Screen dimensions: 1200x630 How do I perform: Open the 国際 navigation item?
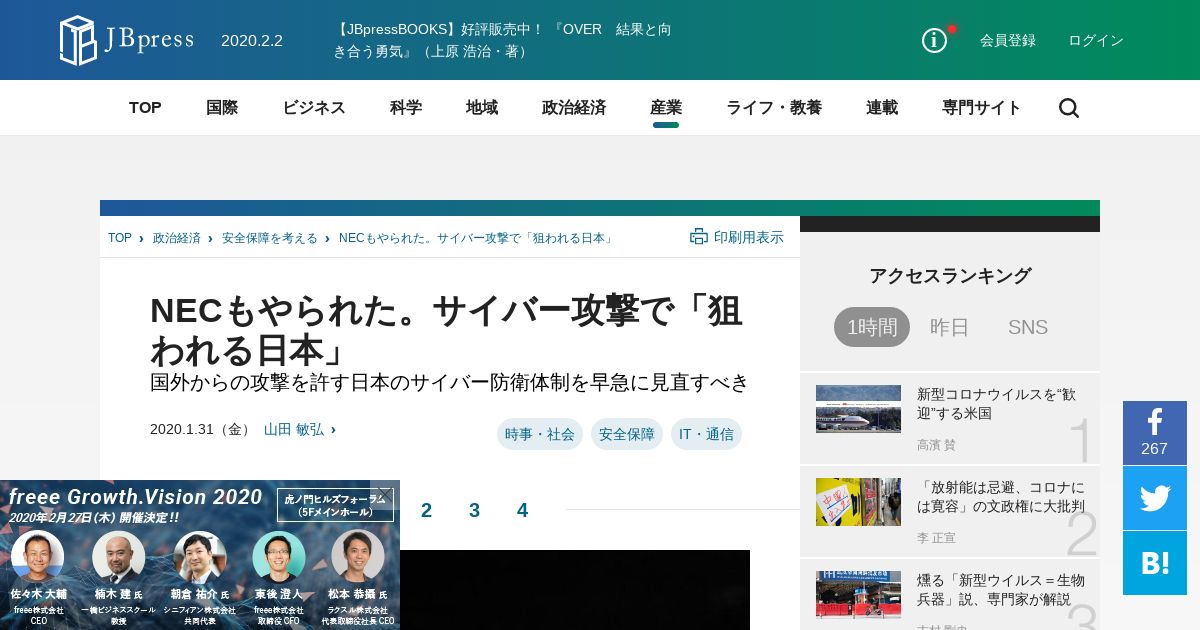[x=222, y=108]
